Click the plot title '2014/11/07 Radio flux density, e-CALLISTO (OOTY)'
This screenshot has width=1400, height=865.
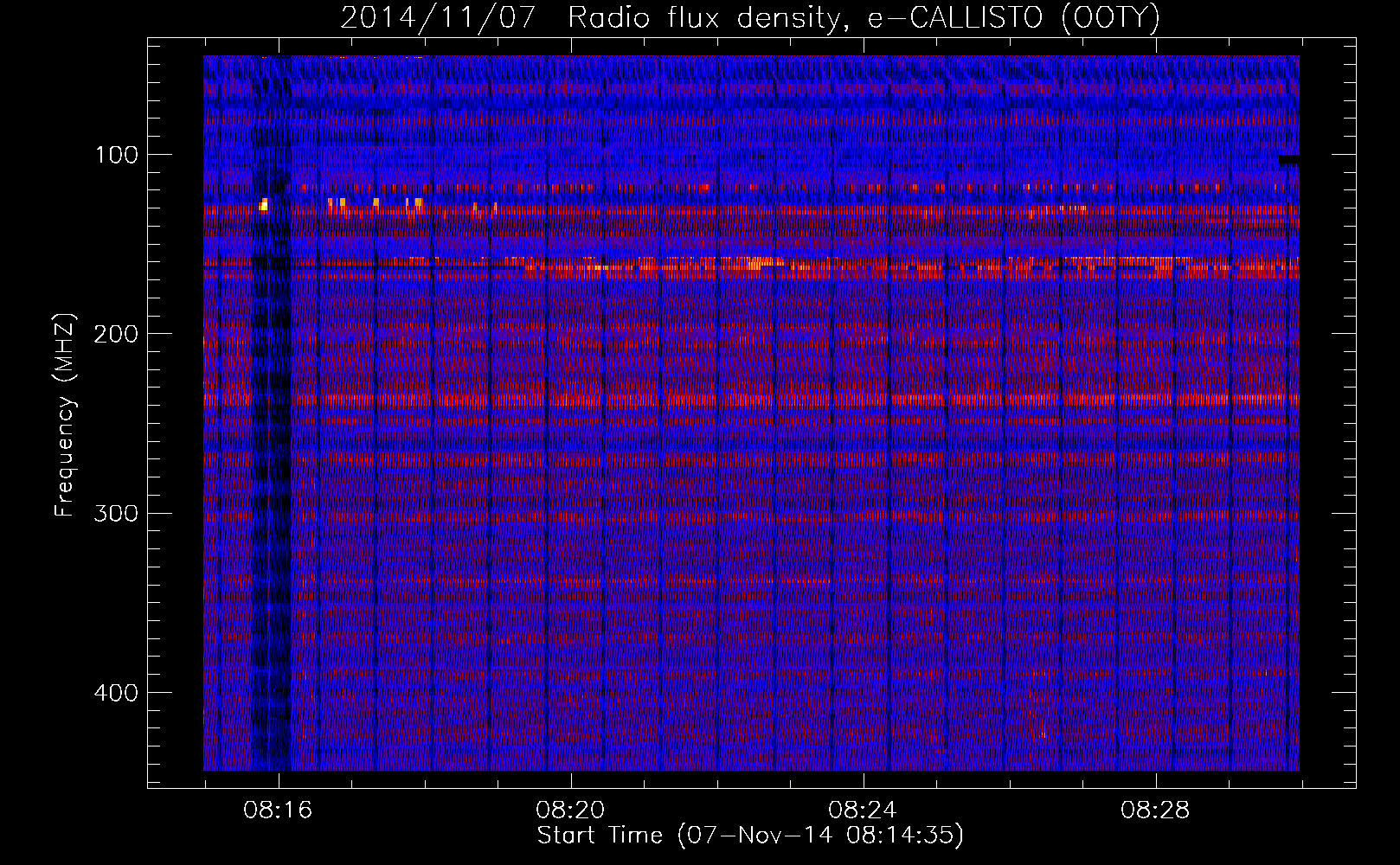click(x=750, y=17)
